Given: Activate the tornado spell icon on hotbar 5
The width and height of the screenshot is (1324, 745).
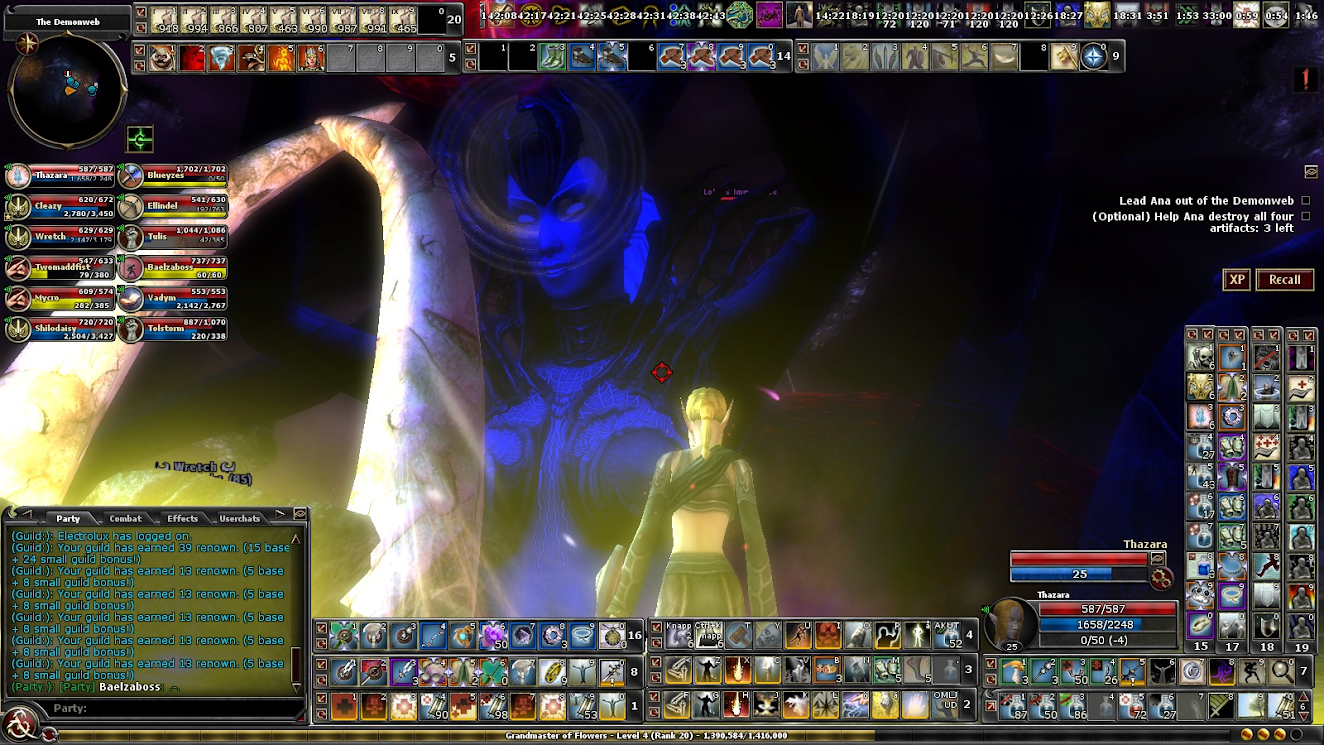Looking at the screenshot, I should [223, 58].
